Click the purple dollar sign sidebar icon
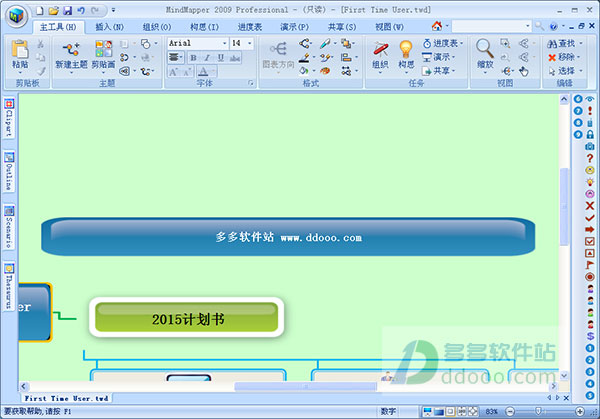The width and height of the screenshot is (600, 419). (x=590, y=336)
